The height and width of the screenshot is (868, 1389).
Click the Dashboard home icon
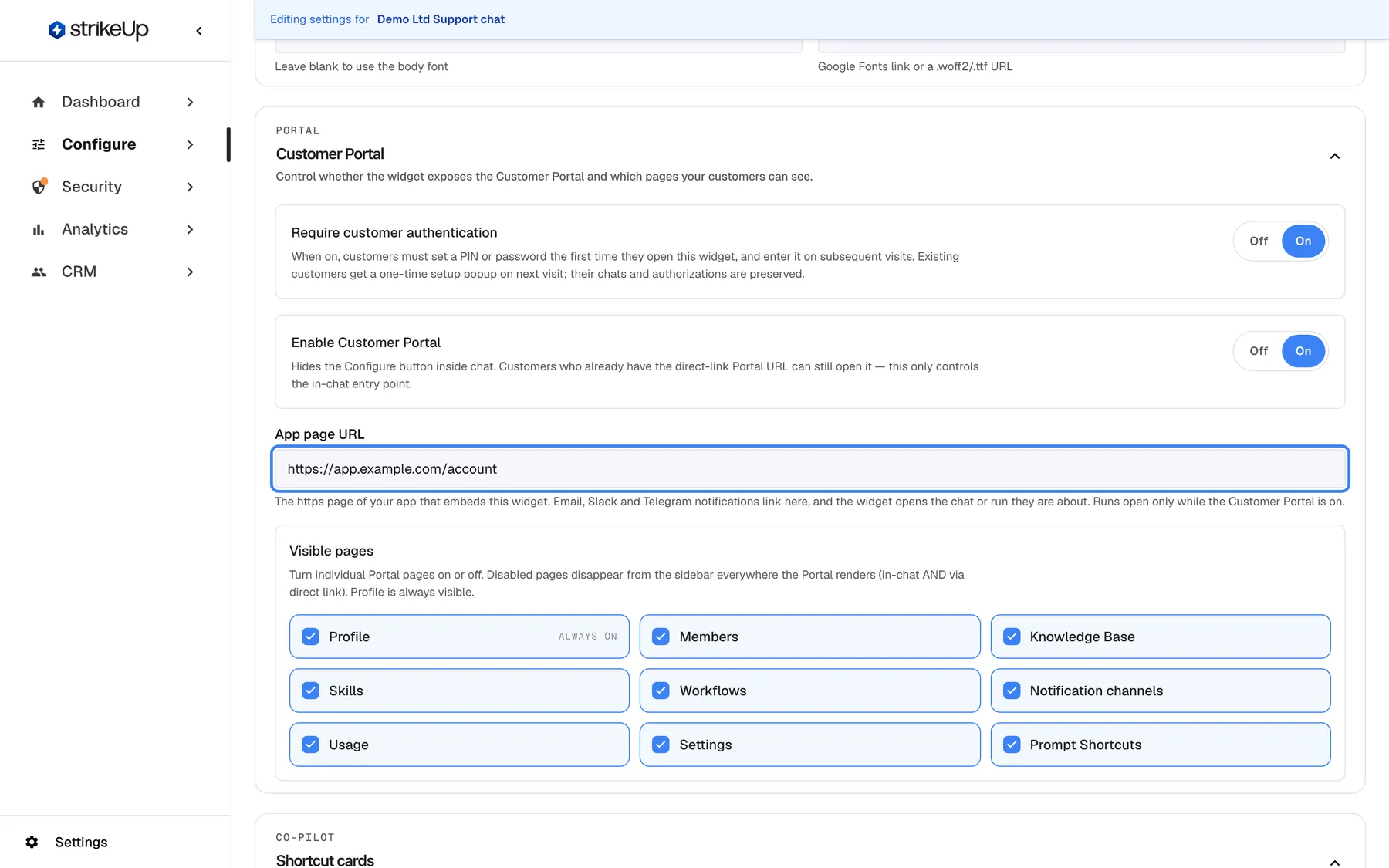pyautogui.click(x=39, y=102)
